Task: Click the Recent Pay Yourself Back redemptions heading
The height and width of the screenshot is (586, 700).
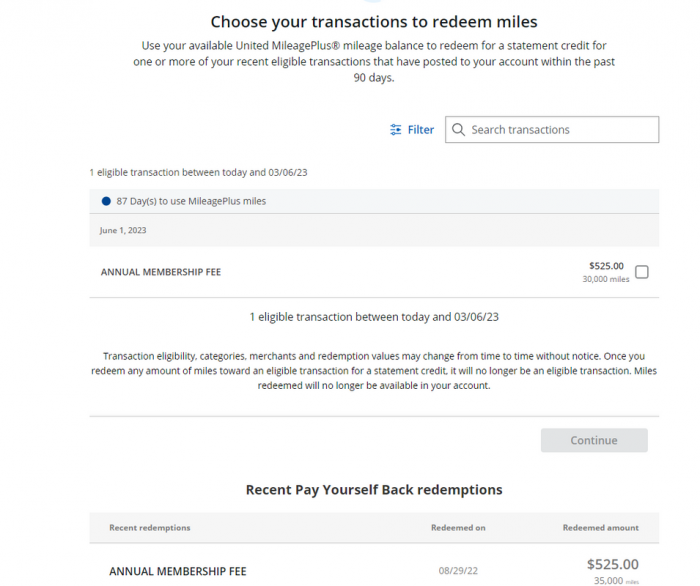Action: pos(374,490)
